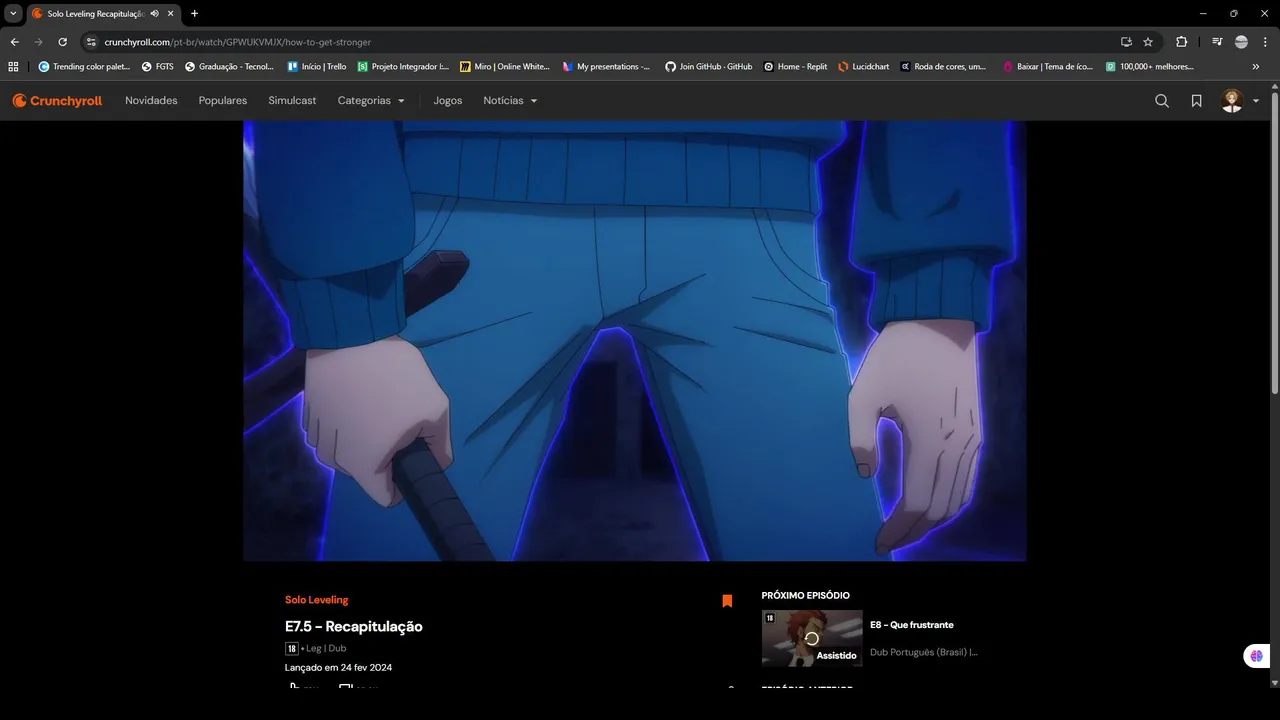Click the address bar URL
Screen dimensions: 1280x720
coord(238,42)
